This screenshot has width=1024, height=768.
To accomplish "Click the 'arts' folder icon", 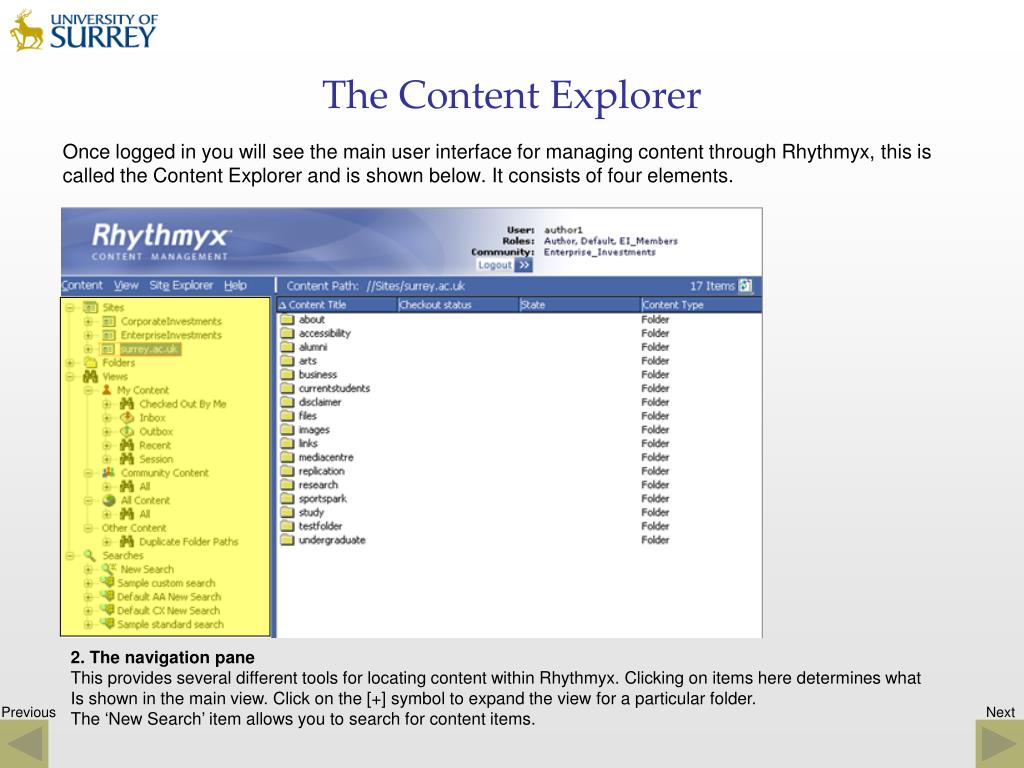I will click(x=287, y=361).
